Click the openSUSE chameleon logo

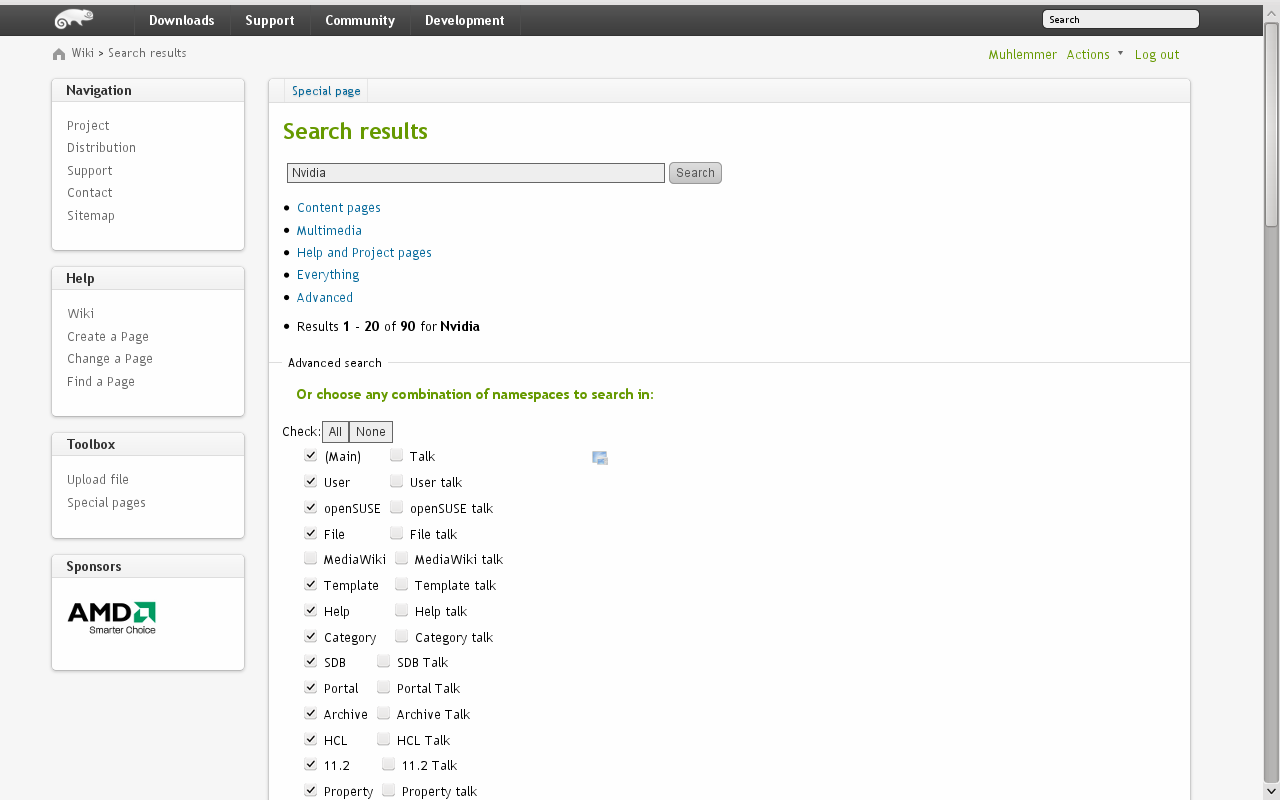[x=74, y=19]
